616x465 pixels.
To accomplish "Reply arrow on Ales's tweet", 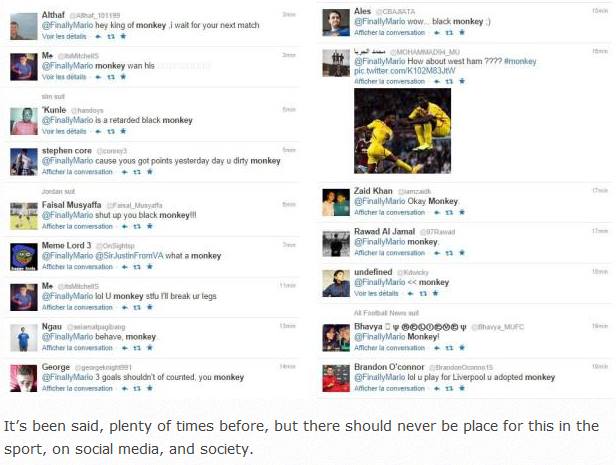I will pos(434,32).
